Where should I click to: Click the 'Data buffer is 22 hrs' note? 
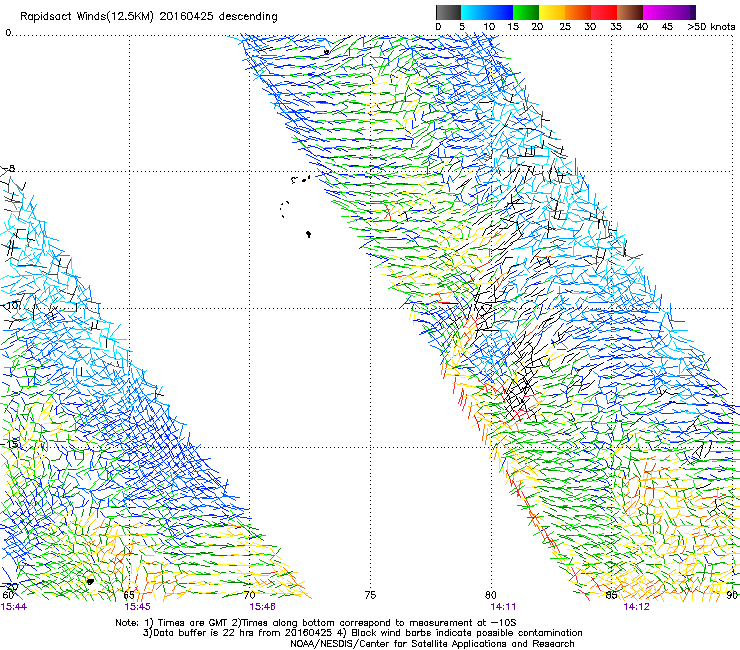(362, 633)
